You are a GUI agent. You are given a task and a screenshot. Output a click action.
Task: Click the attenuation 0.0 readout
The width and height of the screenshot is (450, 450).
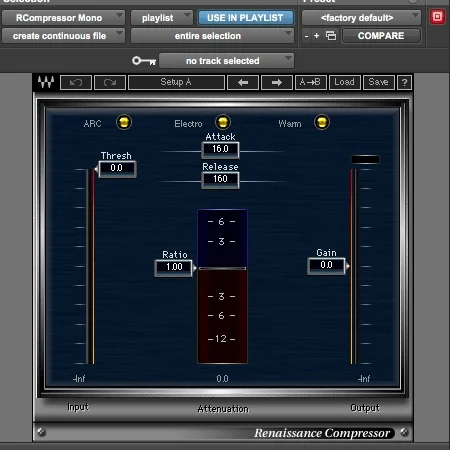[x=222, y=379]
